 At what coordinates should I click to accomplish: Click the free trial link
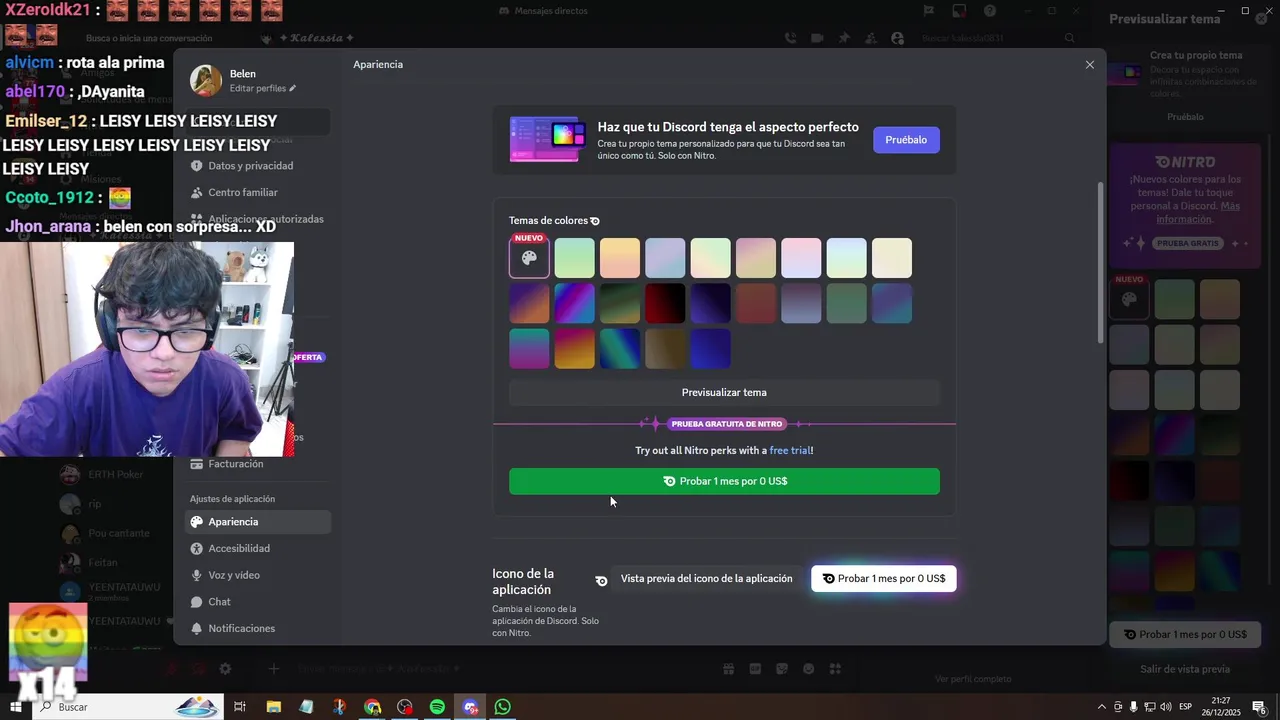[790, 451]
